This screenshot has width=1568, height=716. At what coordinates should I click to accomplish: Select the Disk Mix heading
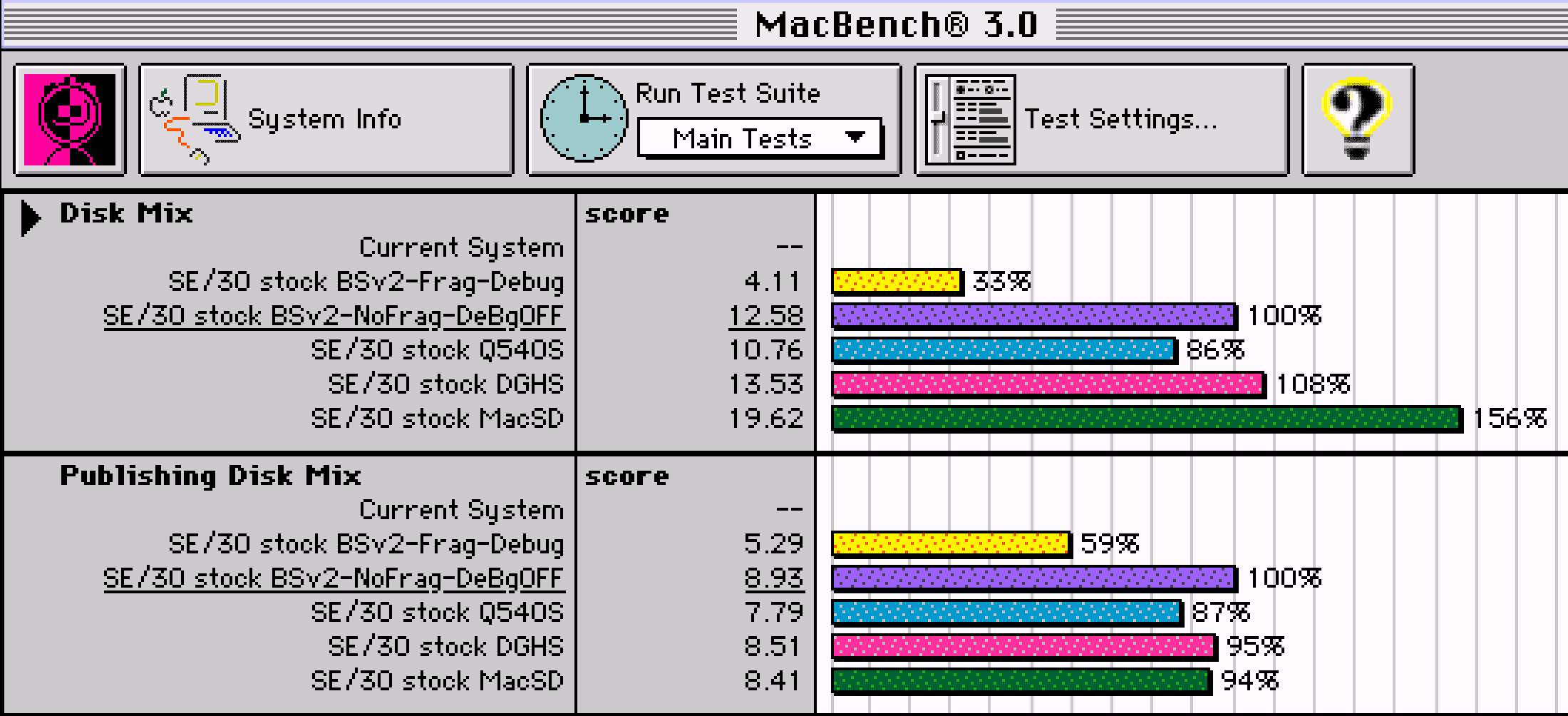click(x=126, y=213)
